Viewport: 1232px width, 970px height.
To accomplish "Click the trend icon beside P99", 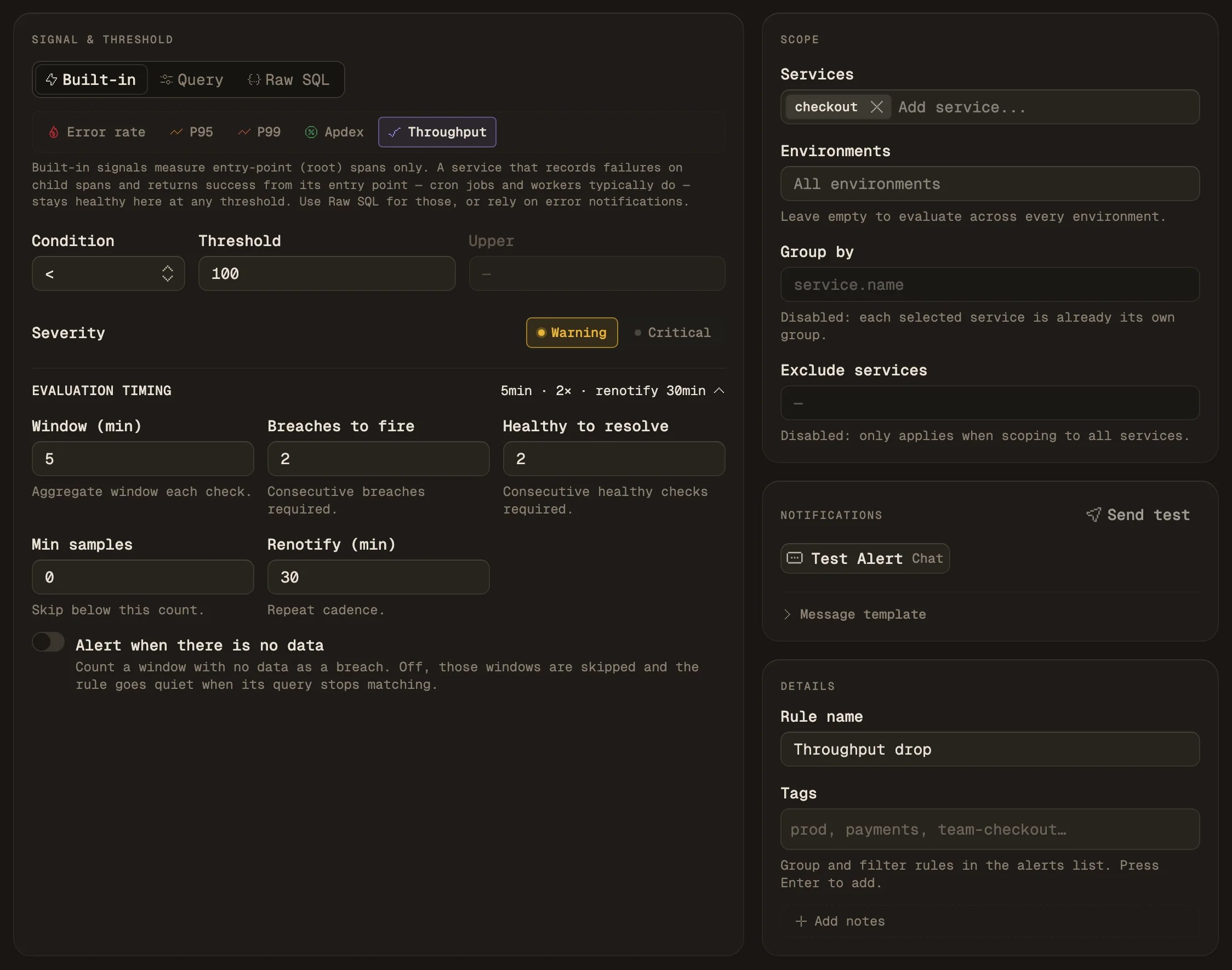I will pos(244,132).
